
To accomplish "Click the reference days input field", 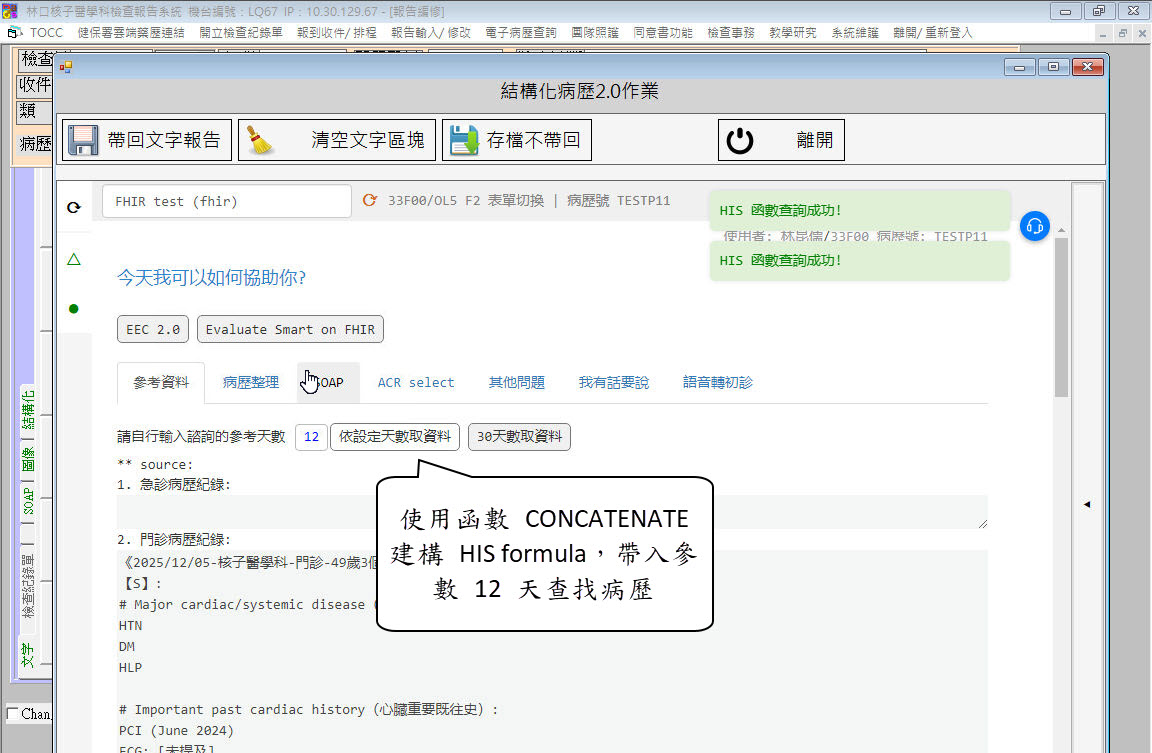I will tap(311, 437).
